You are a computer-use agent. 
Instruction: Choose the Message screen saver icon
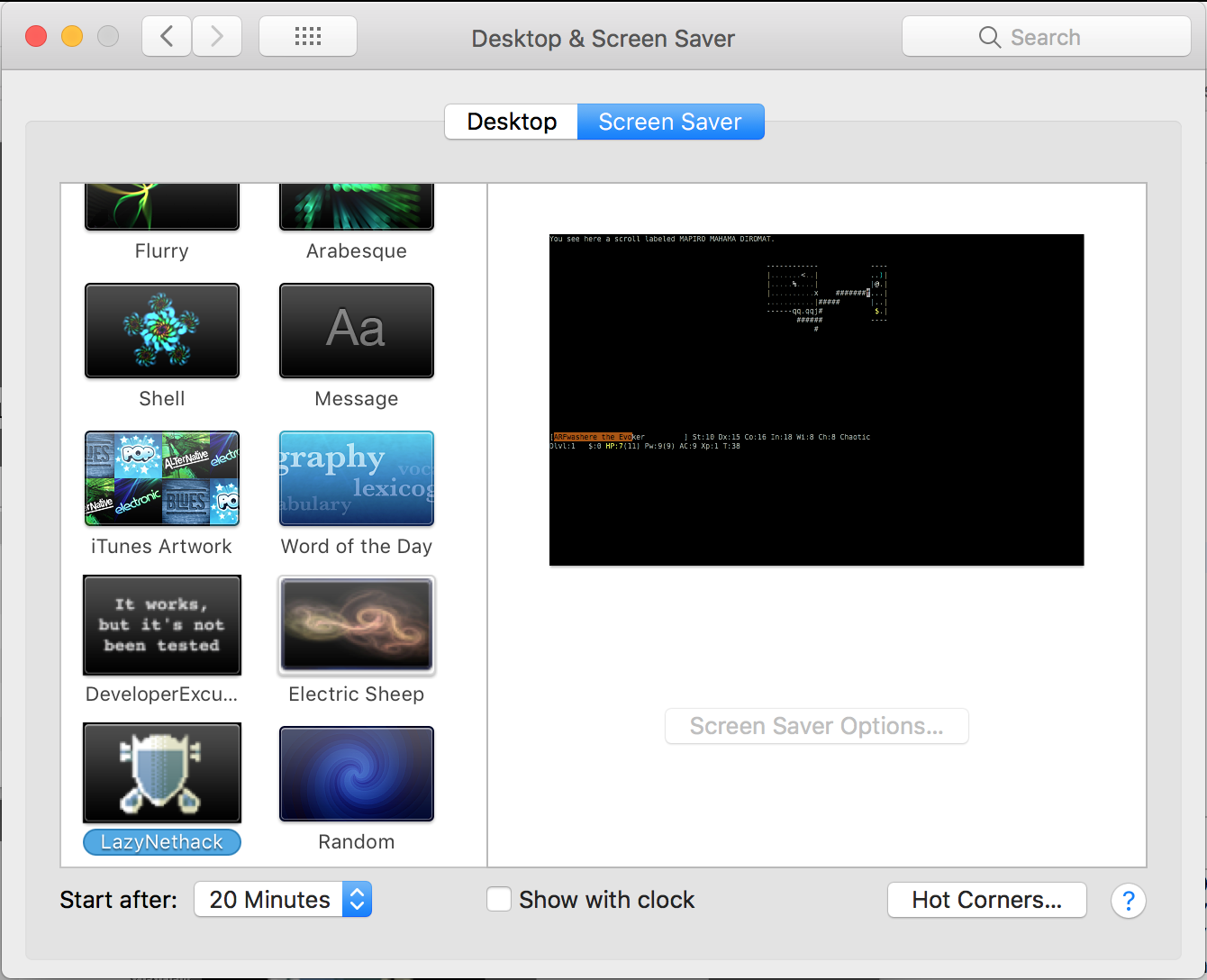[357, 331]
